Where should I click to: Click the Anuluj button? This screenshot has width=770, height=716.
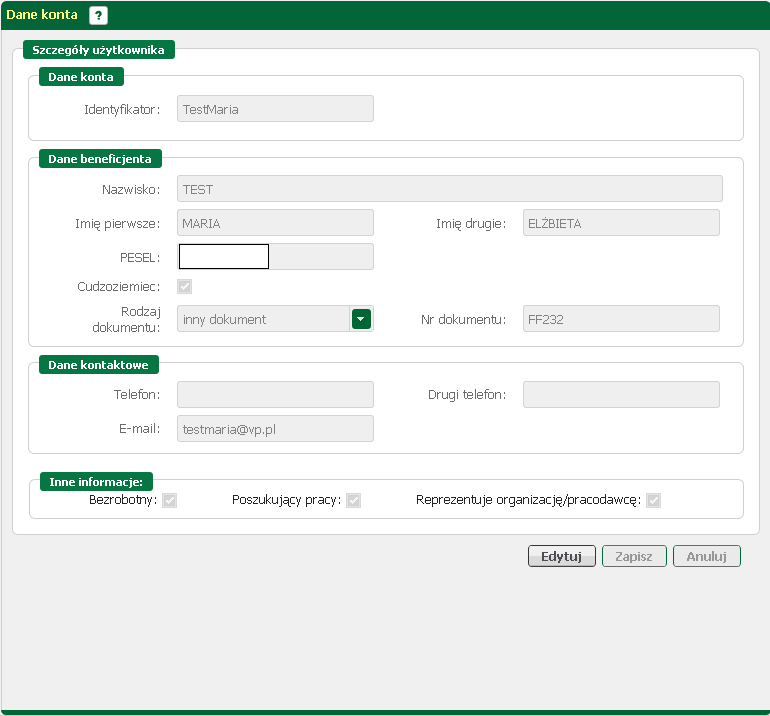pyautogui.click(x=707, y=556)
